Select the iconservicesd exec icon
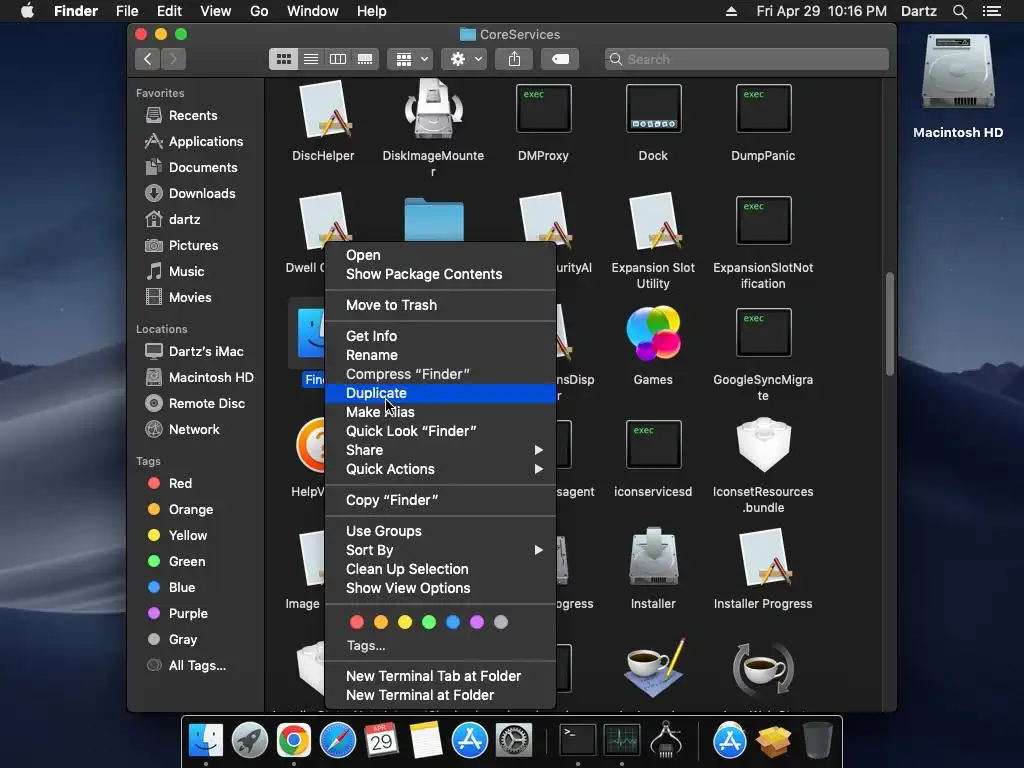This screenshot has width=1024, height=768. (x=653, y=445)
